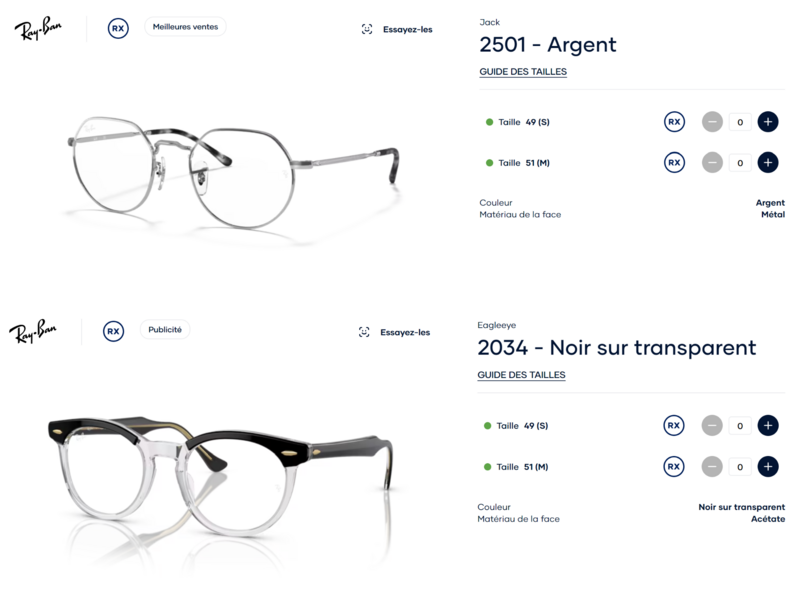Increase quantity for Jack Taille 51 (M)
Viewport: 800px width, 600px height.
(768, 163)
